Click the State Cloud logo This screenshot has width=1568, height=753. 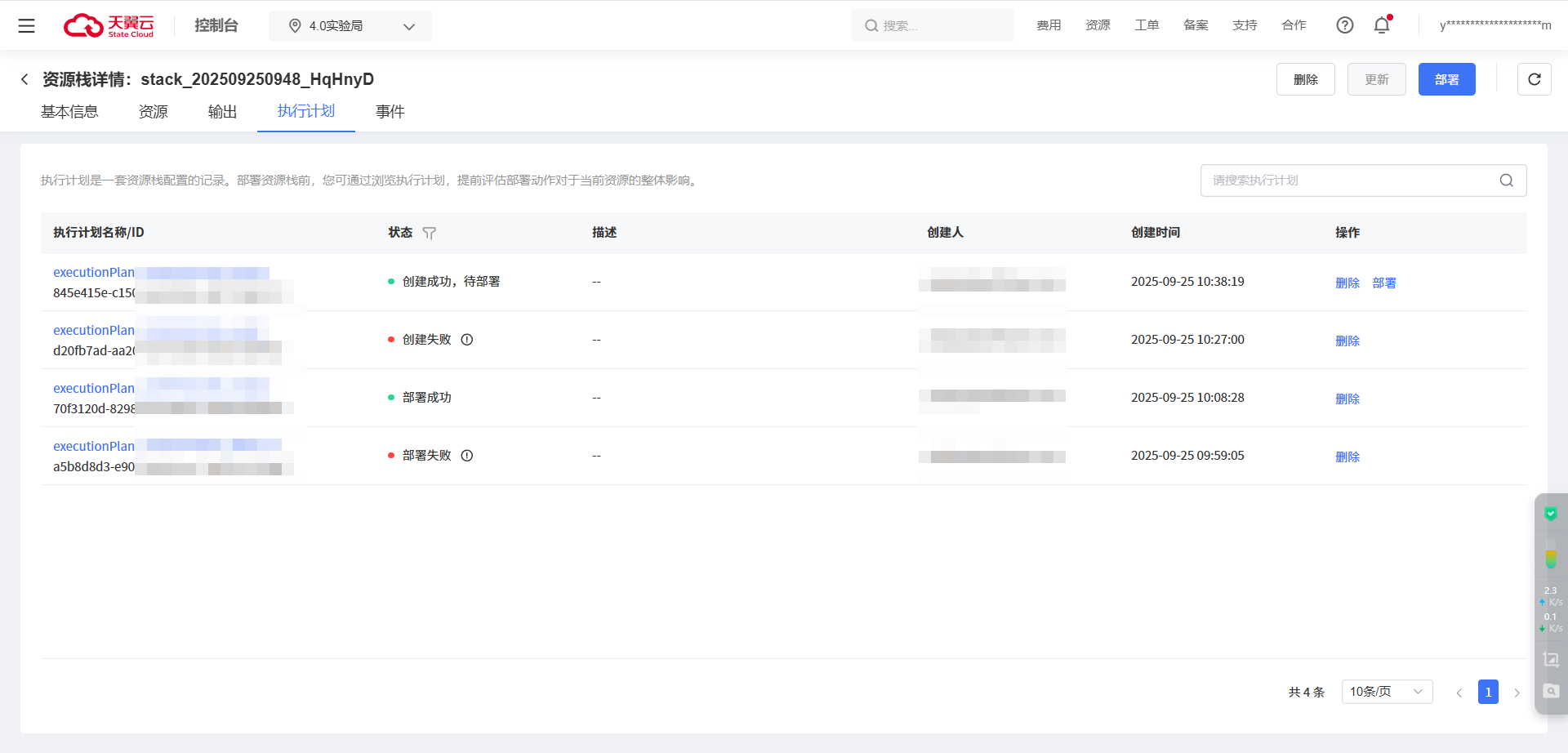pyautogui.click(x=109, y=25)
